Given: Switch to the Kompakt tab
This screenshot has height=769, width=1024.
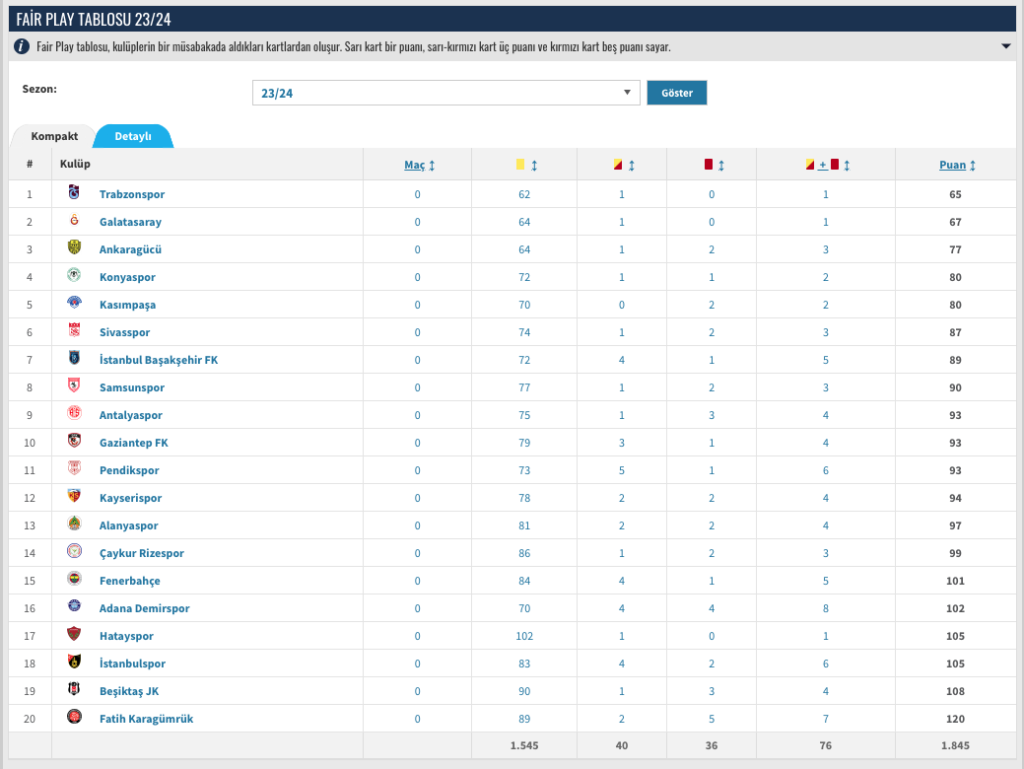Looking at the screenshot, I should pyautogui.click(x=54, y=136).
